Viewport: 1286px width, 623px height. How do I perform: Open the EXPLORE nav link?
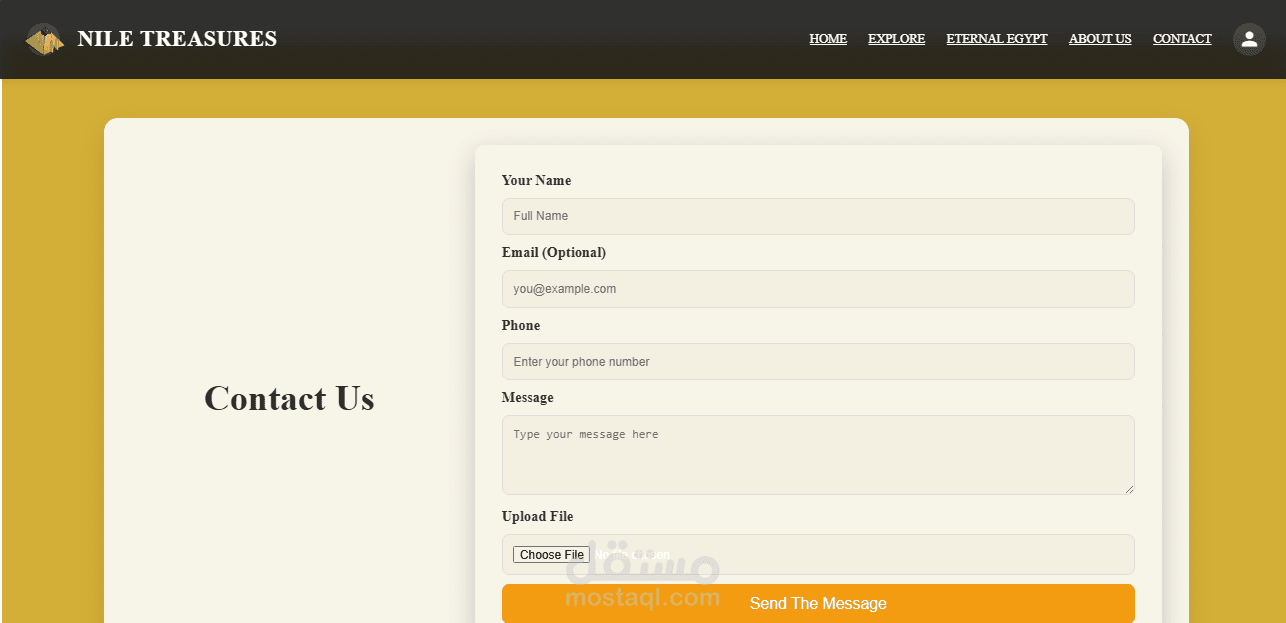896,39
